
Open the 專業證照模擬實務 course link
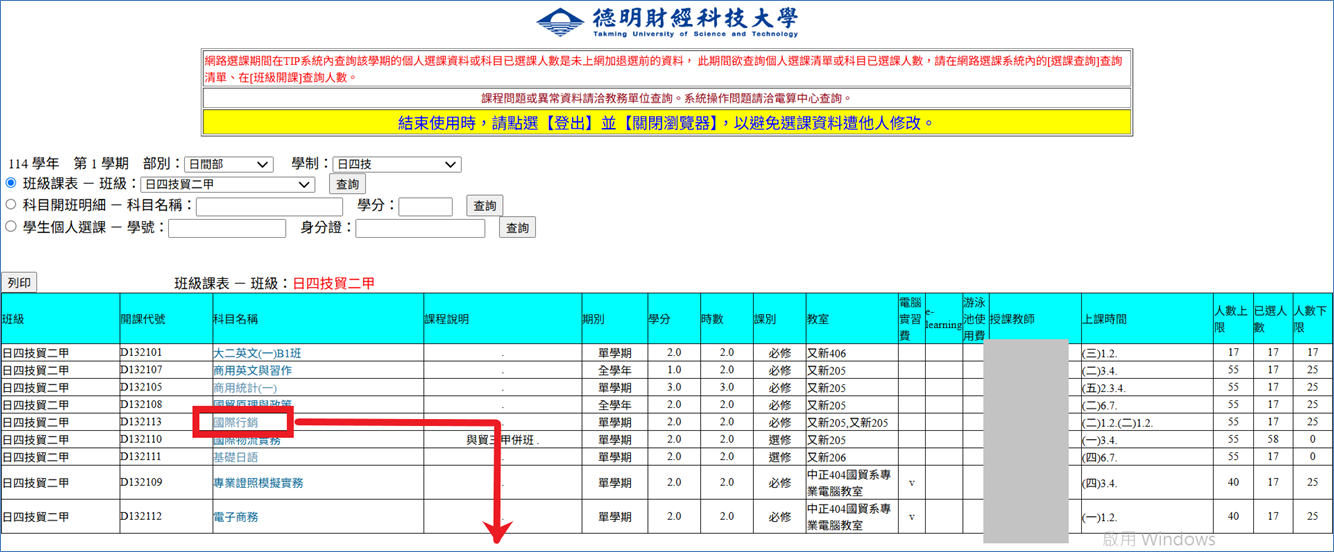coord(258,483)
